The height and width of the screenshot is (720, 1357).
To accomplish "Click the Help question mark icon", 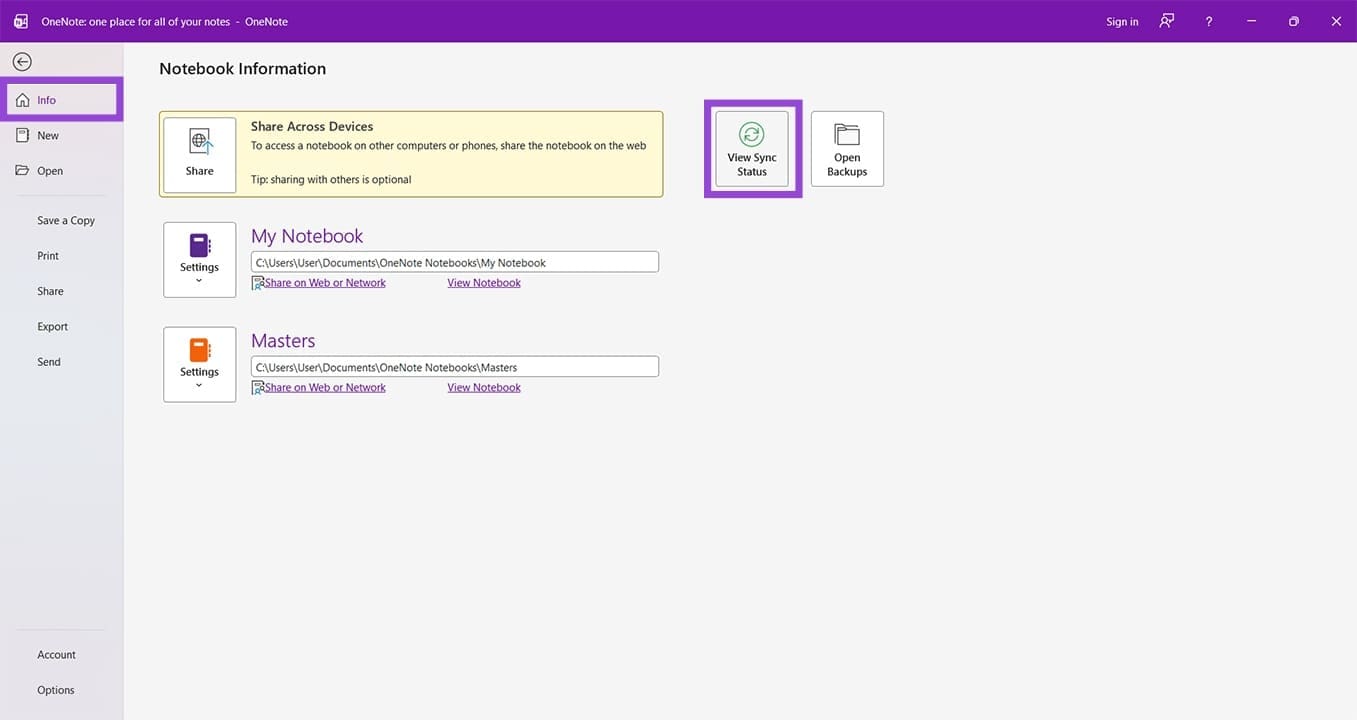I will pos(1207,20).
